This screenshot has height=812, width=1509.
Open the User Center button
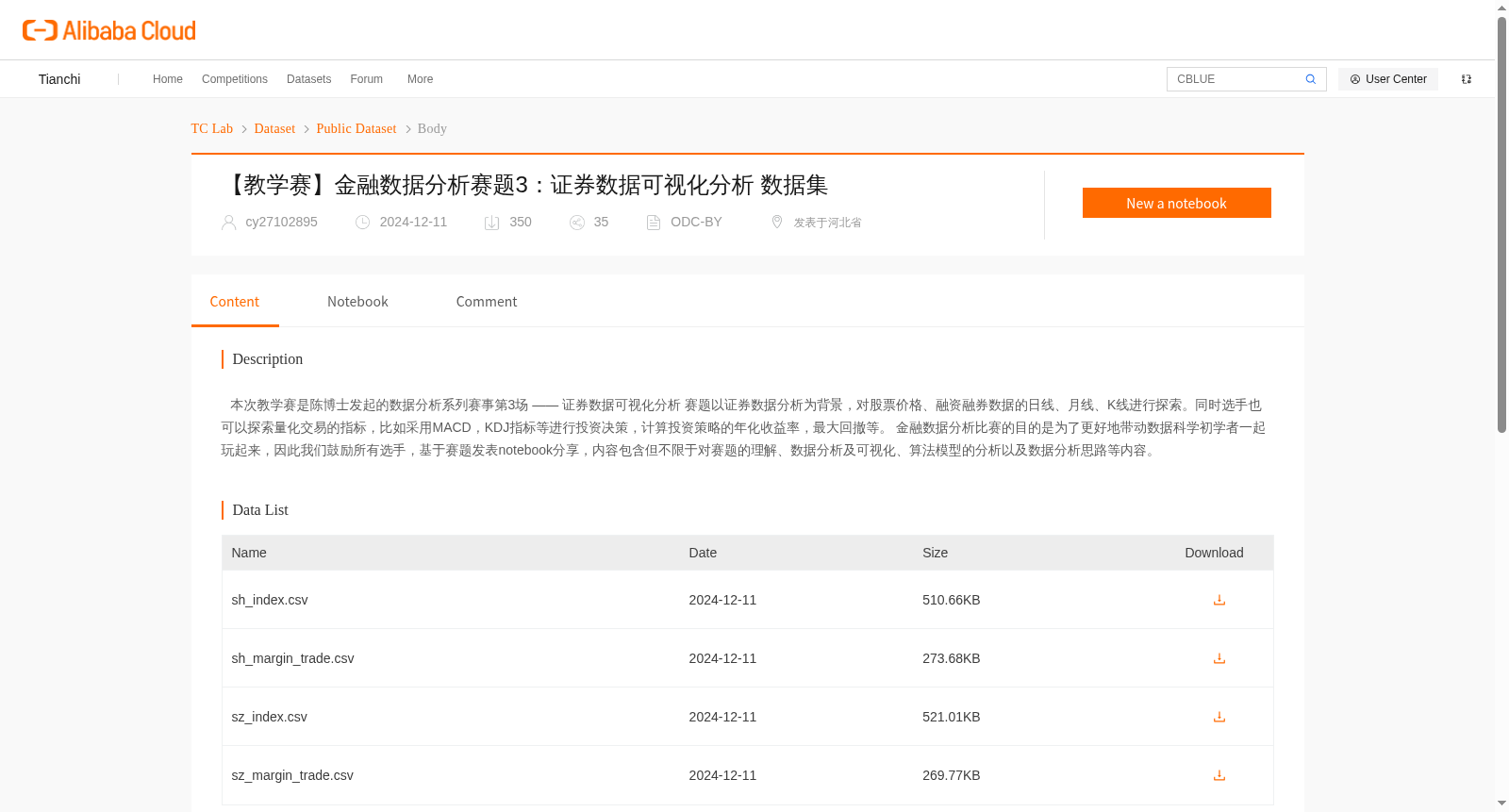[1388, 79]
